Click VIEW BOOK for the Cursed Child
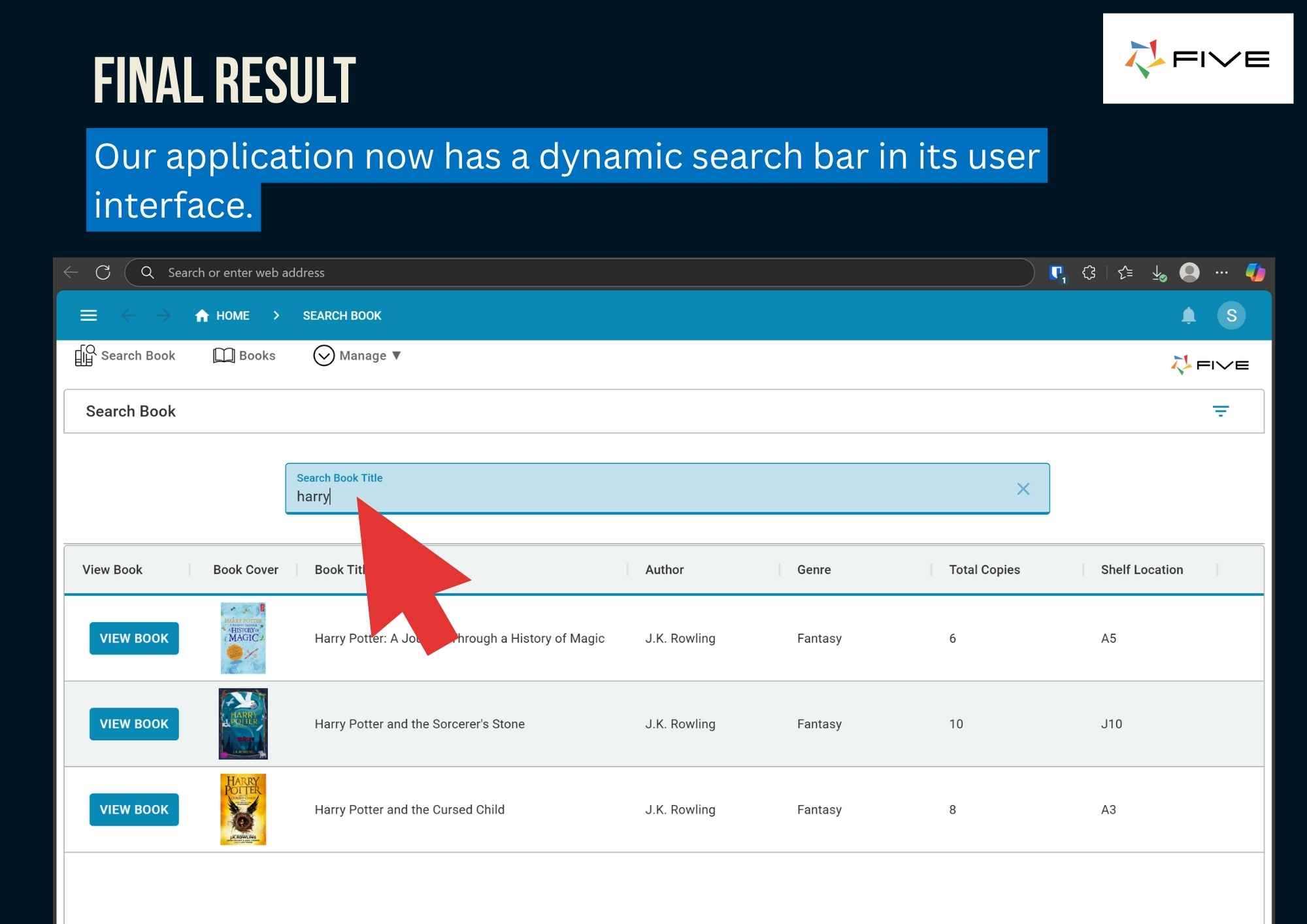Viewport: 1307px width, 924px height. 133,810
